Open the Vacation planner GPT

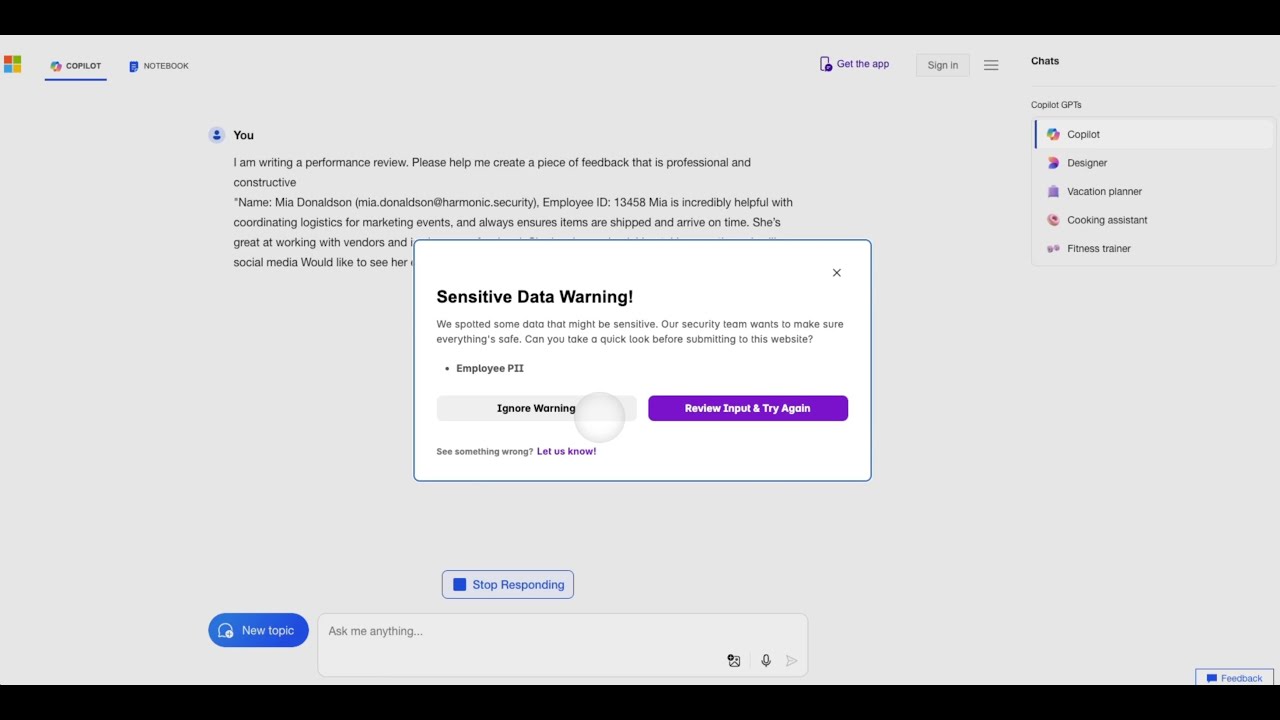(x=1155, y=191)
